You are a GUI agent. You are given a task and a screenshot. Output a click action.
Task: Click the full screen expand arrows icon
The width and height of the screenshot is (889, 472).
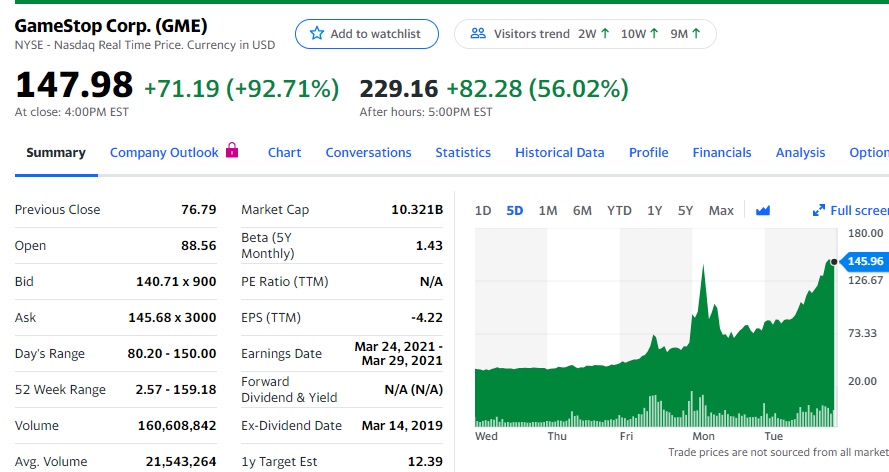pos(818,211)
